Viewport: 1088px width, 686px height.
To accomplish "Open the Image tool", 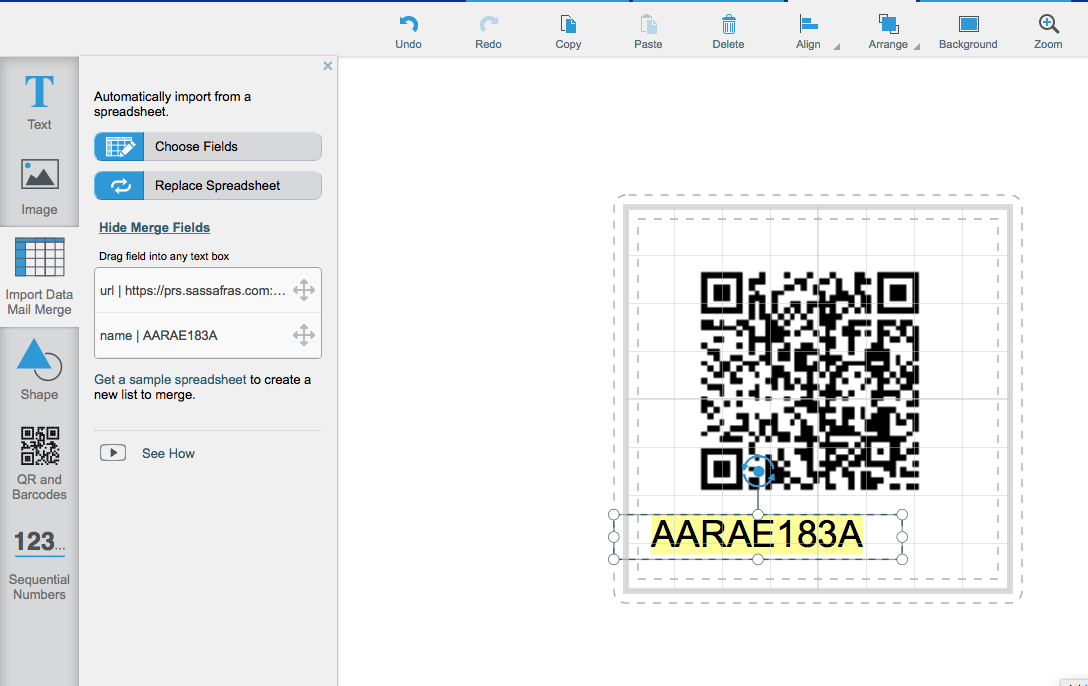I will [39, 185].
